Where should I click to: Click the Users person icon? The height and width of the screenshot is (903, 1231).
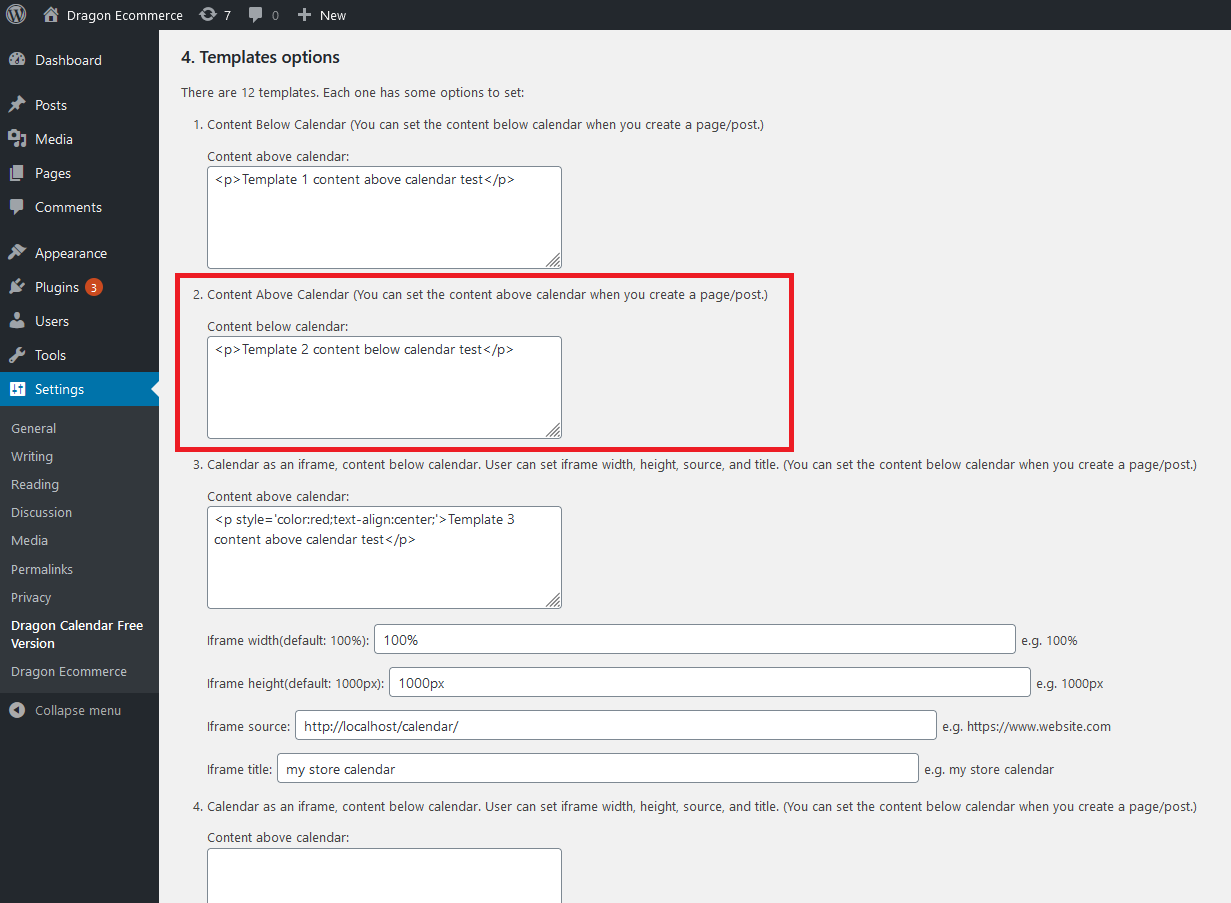(17, 321)
